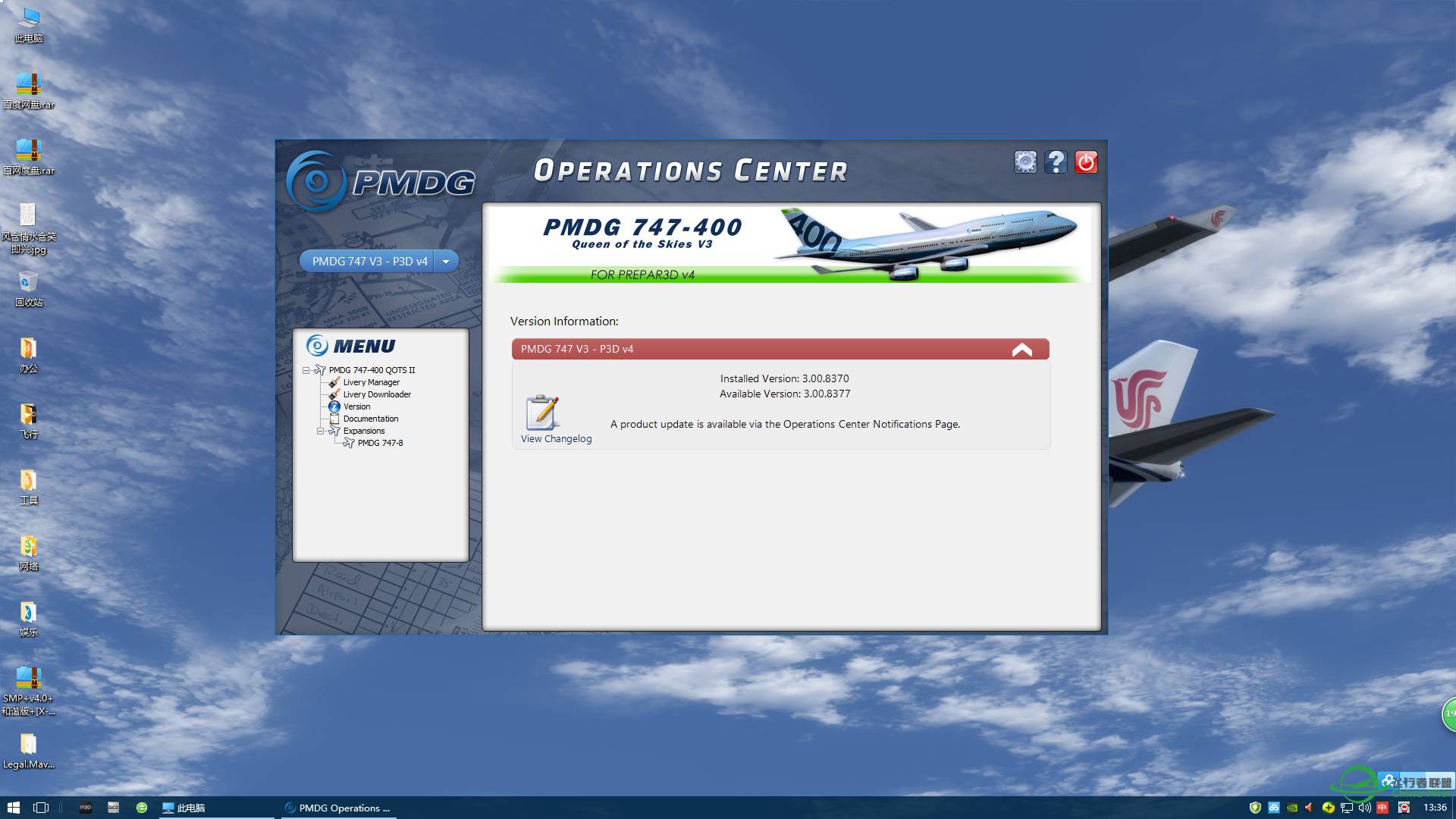Open PMDG 747-8 expansion item

click(x=380, y=443)
